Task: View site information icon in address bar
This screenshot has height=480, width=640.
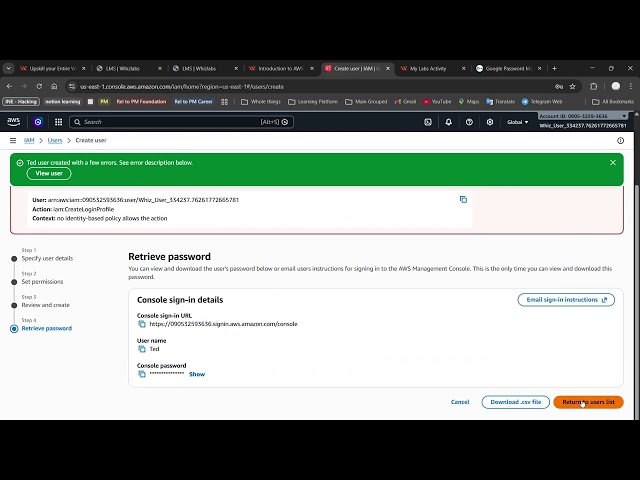Action: tap(72, 87)
